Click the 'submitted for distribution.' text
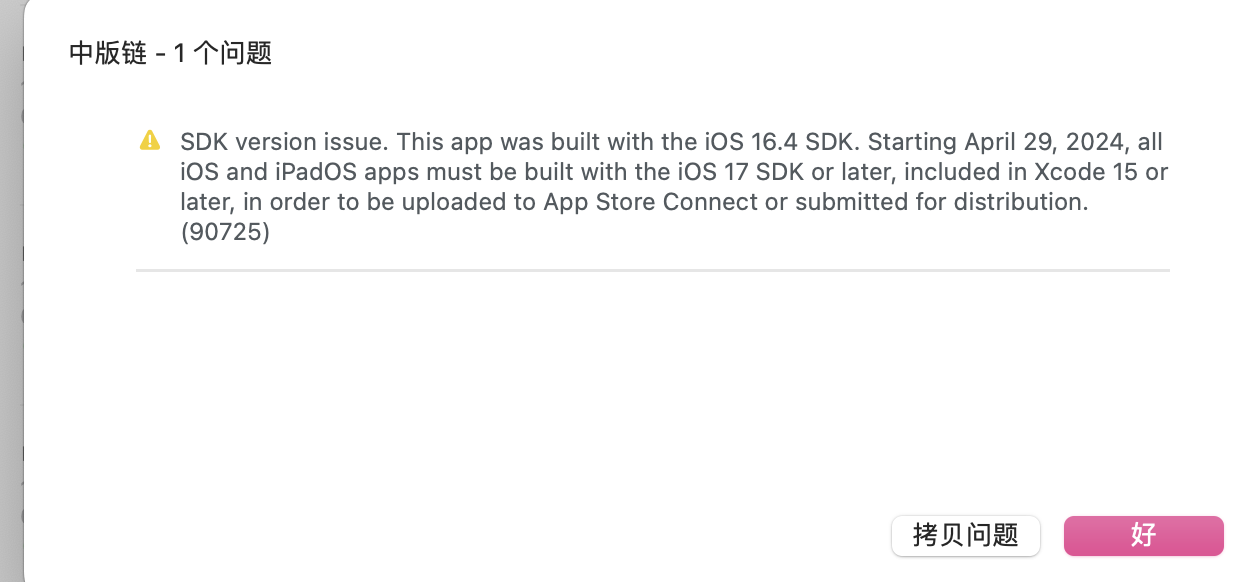Screen dimensions: 1252x582 (948, 202)
